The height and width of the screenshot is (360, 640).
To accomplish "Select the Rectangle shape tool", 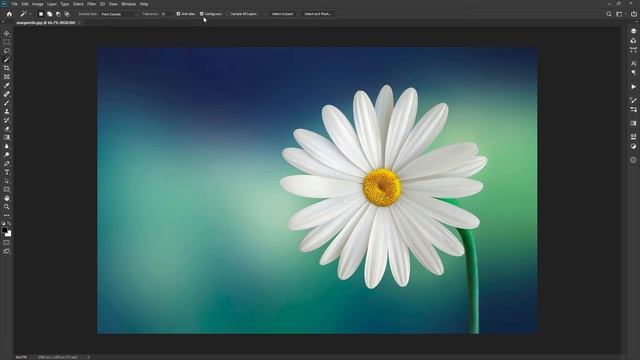I will (7, 189).
